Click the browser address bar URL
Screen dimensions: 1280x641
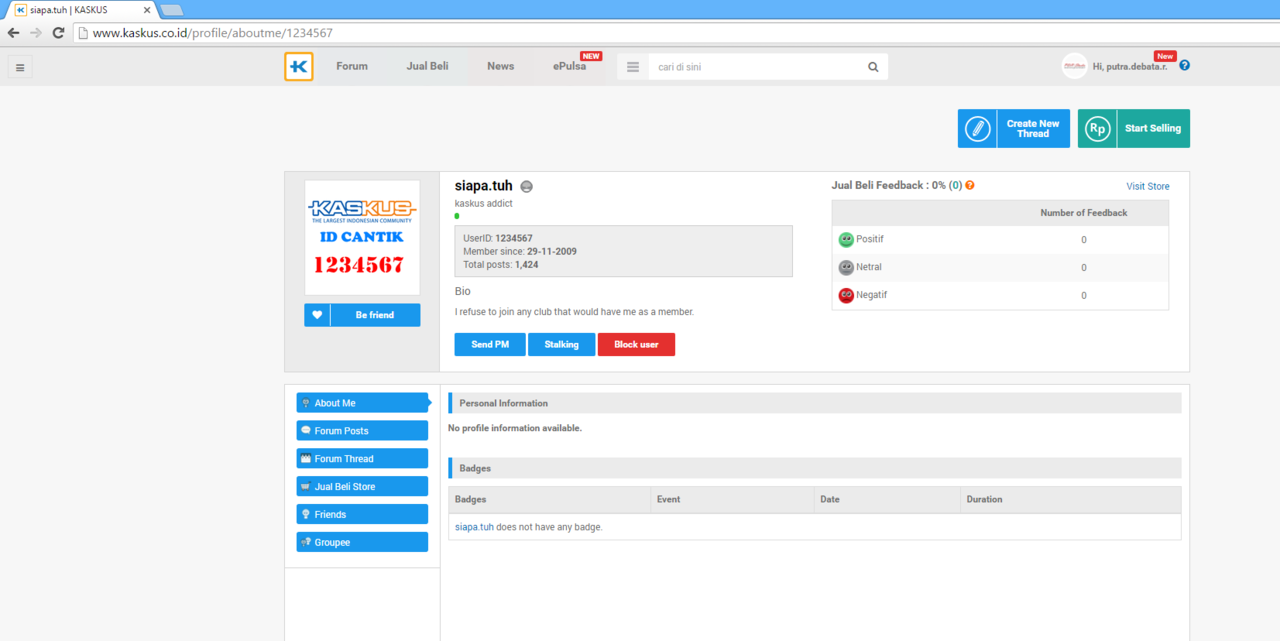(x=213, y=33)
